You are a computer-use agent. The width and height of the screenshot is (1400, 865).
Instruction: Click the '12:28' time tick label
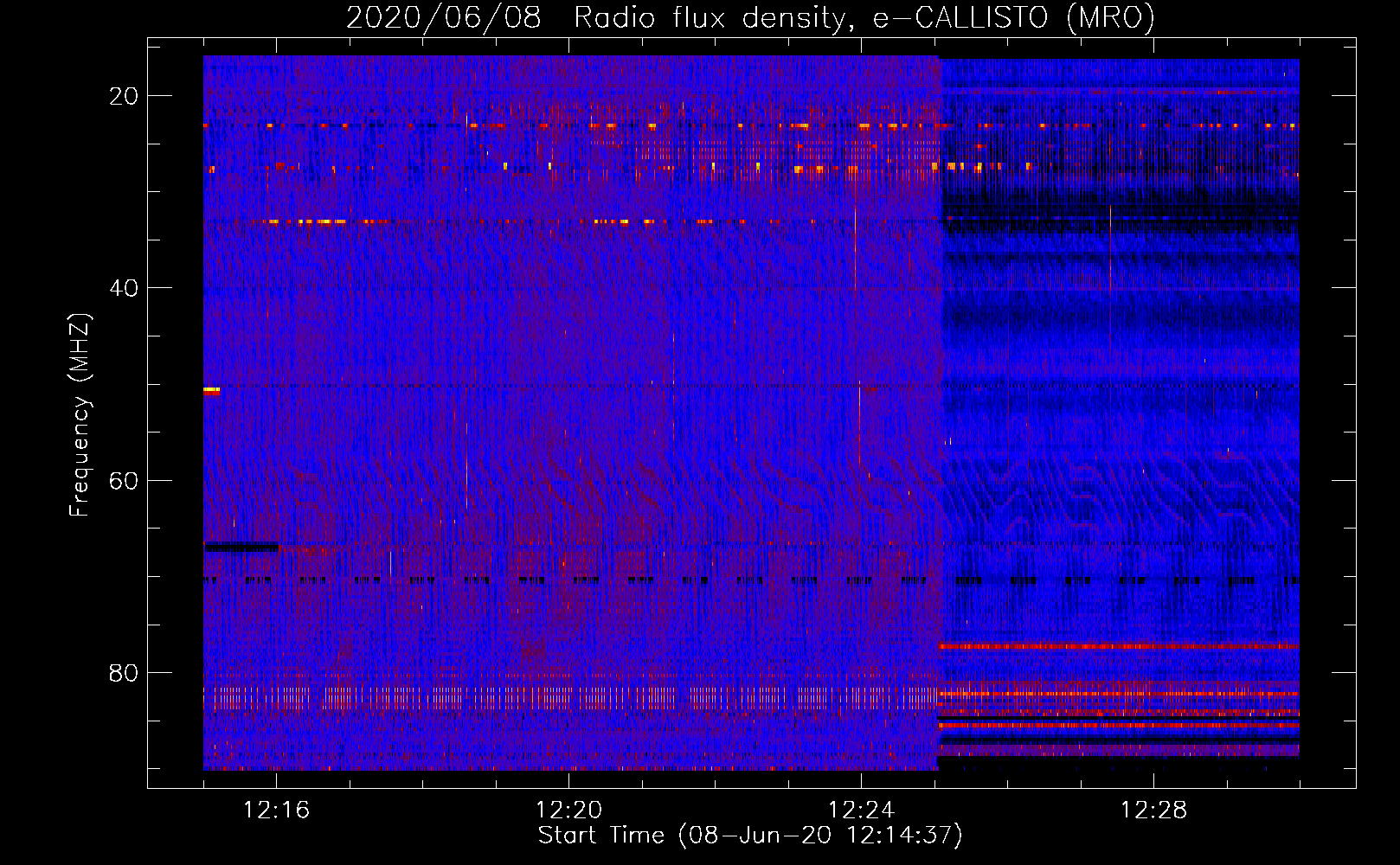[1153, 811]
